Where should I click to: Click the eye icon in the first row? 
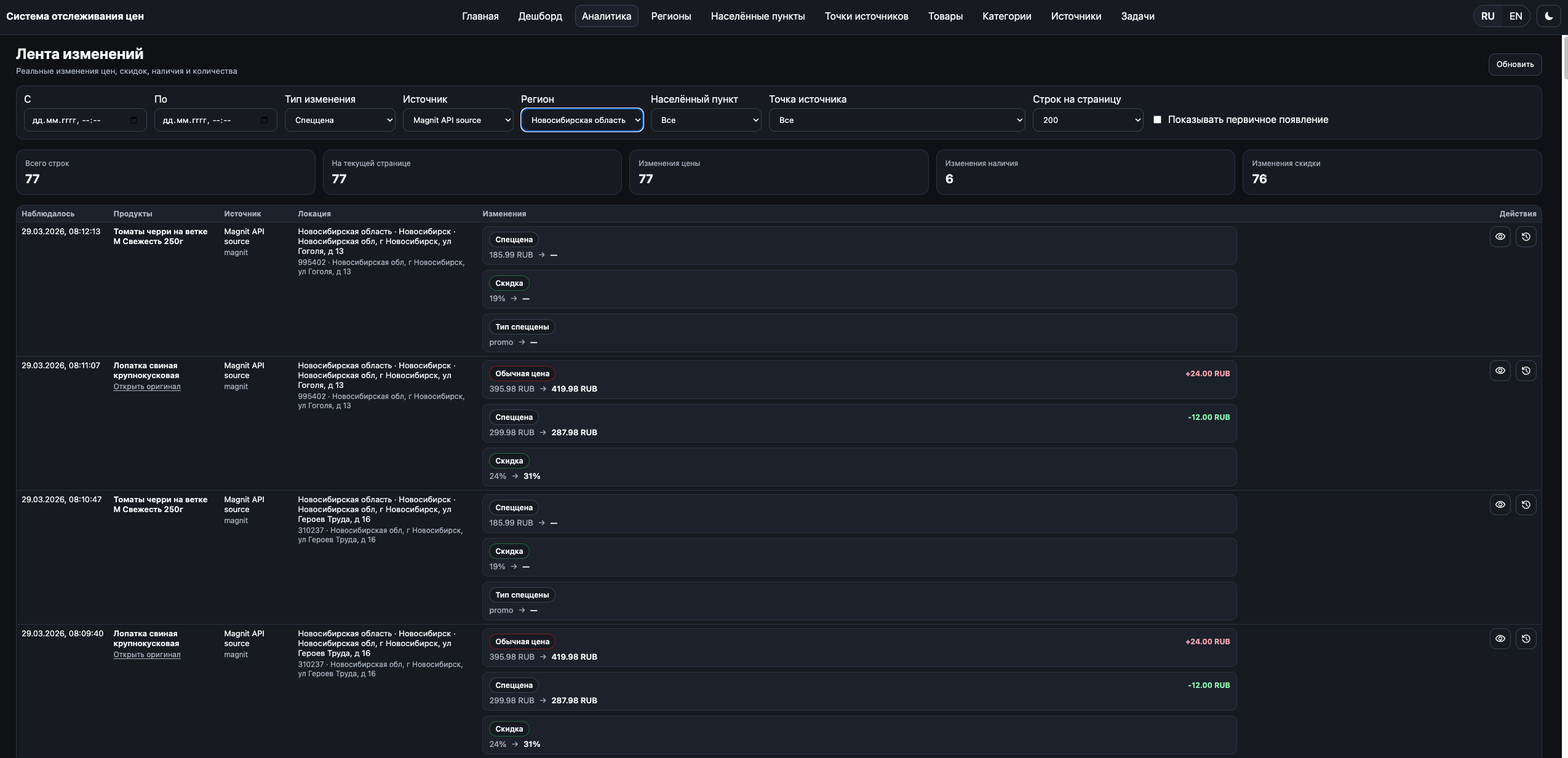(1500, 237)
